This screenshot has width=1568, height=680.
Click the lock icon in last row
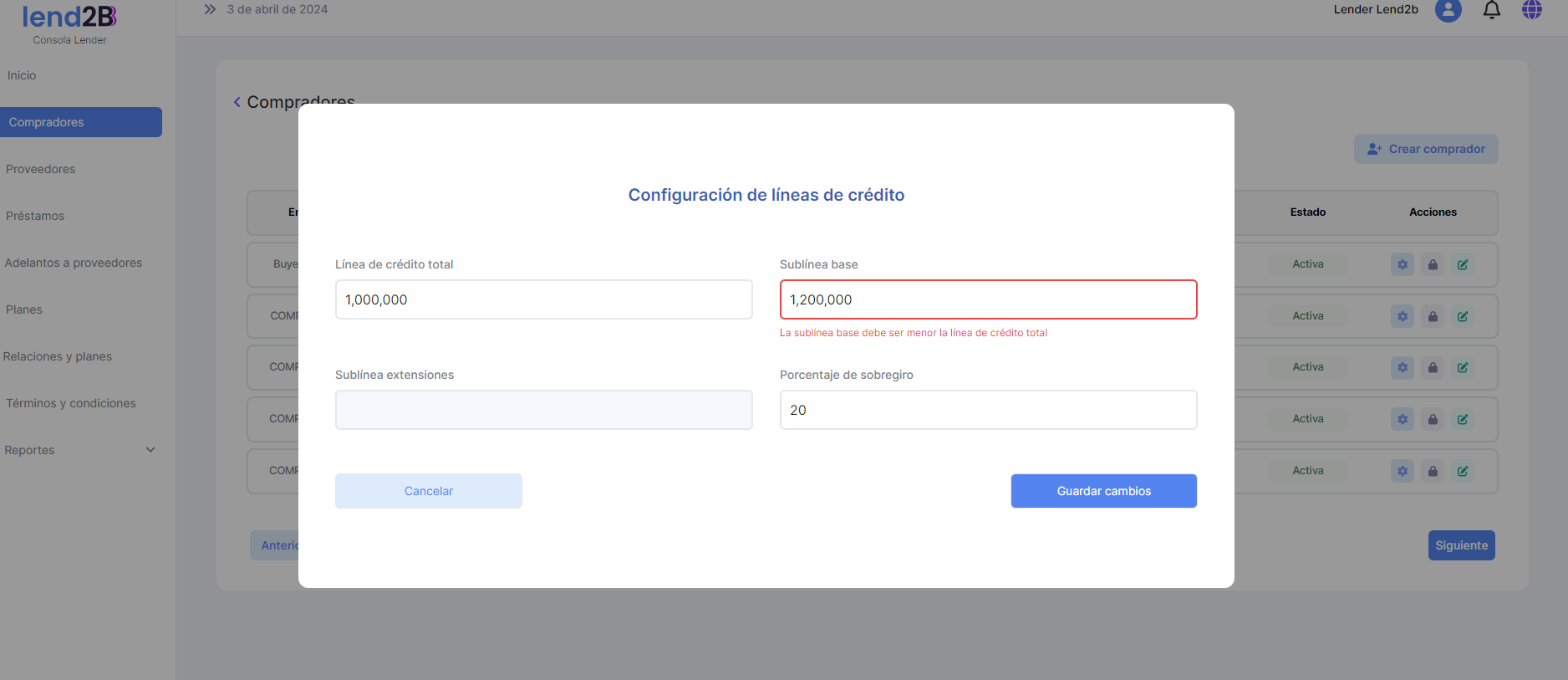tap(1433, 471)
